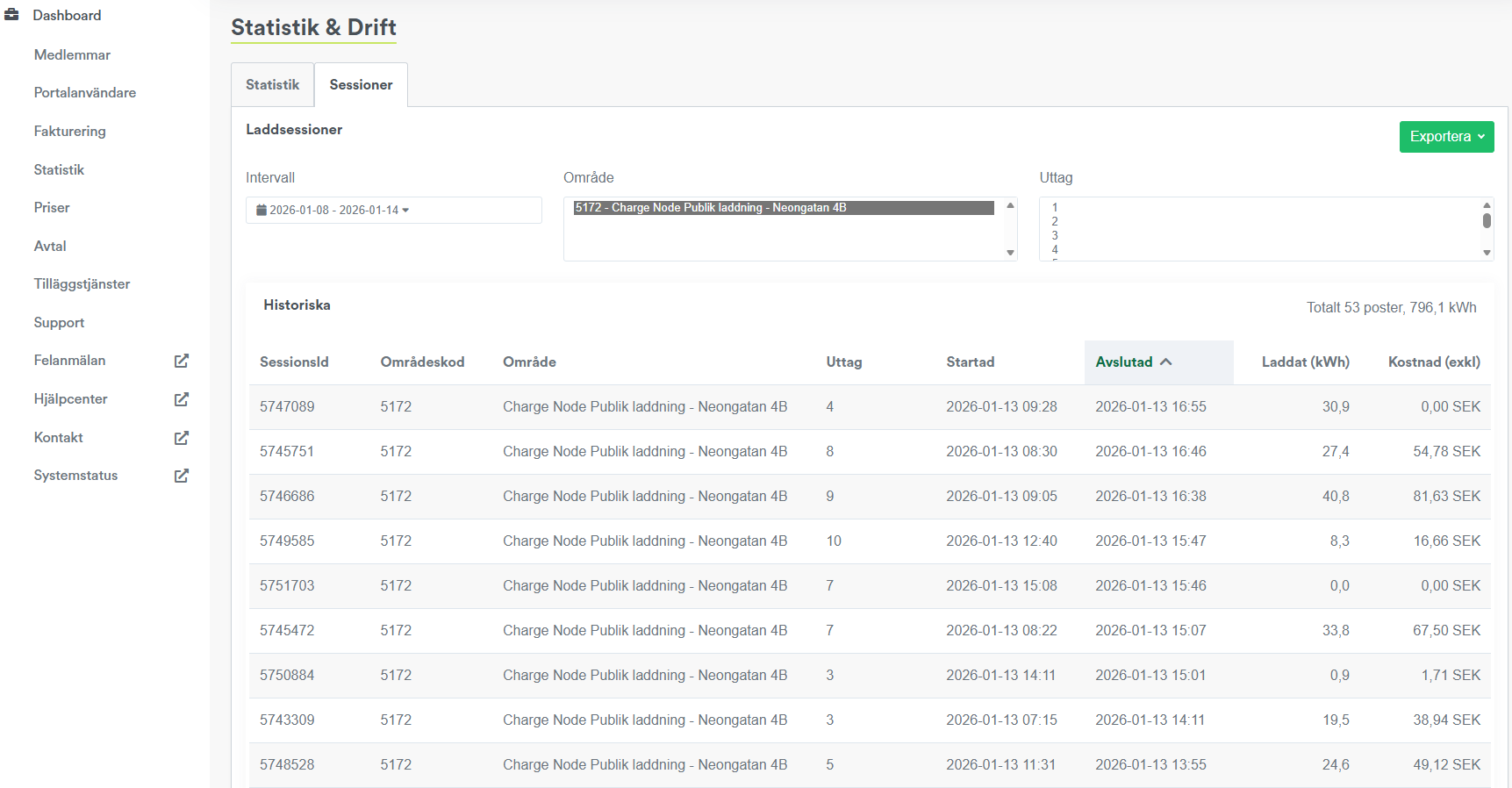Click external link icon beside Felanmälan
1512x788 pixels.
[x=182, y=361]
